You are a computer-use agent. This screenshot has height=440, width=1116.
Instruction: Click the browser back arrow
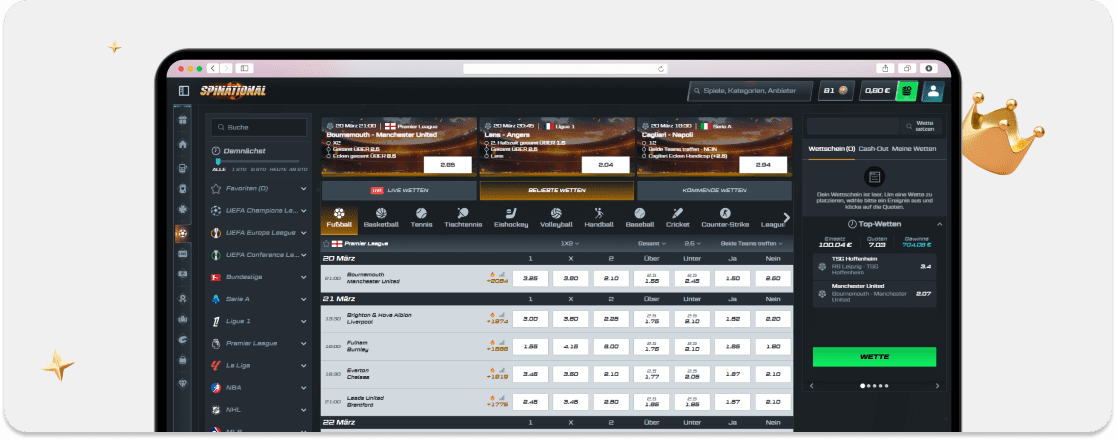pyautogui.click(x=213, y=68)
